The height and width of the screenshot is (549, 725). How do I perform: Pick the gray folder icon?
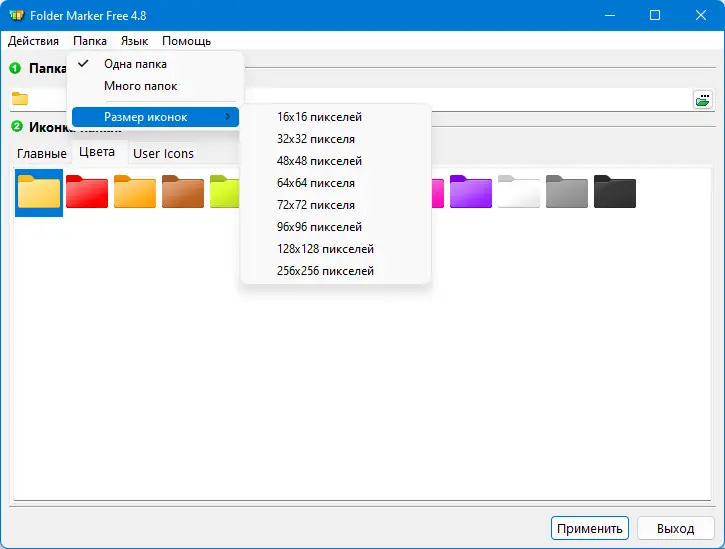point(567,191)
